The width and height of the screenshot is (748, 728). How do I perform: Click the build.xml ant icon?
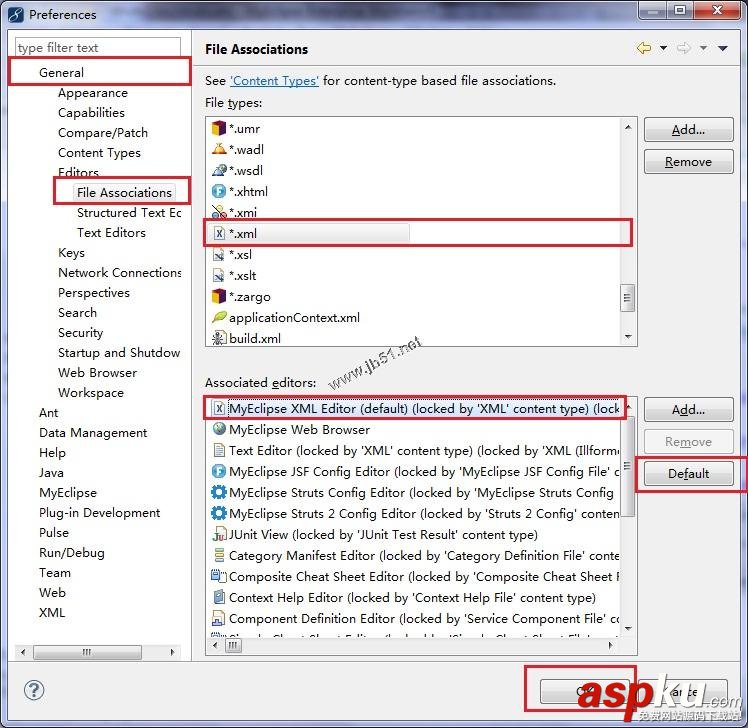tap(218, 338)
